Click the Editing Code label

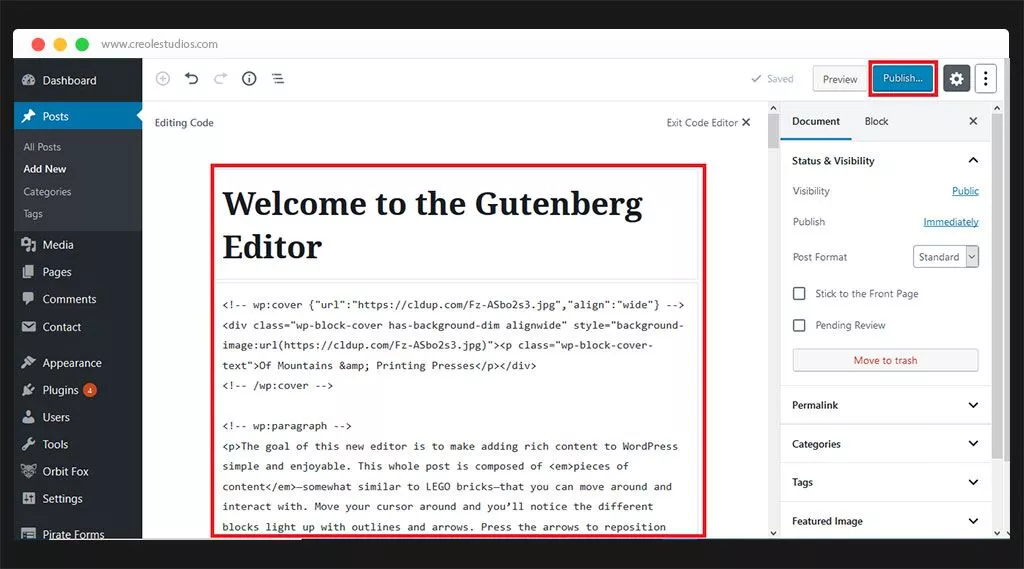coord(184,123)
